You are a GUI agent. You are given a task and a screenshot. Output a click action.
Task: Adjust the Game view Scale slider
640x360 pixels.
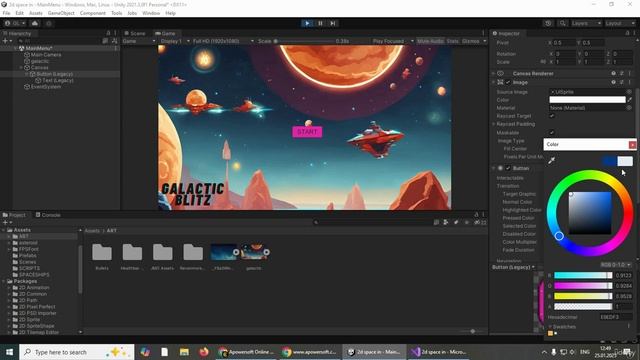[x=304, y=41]
